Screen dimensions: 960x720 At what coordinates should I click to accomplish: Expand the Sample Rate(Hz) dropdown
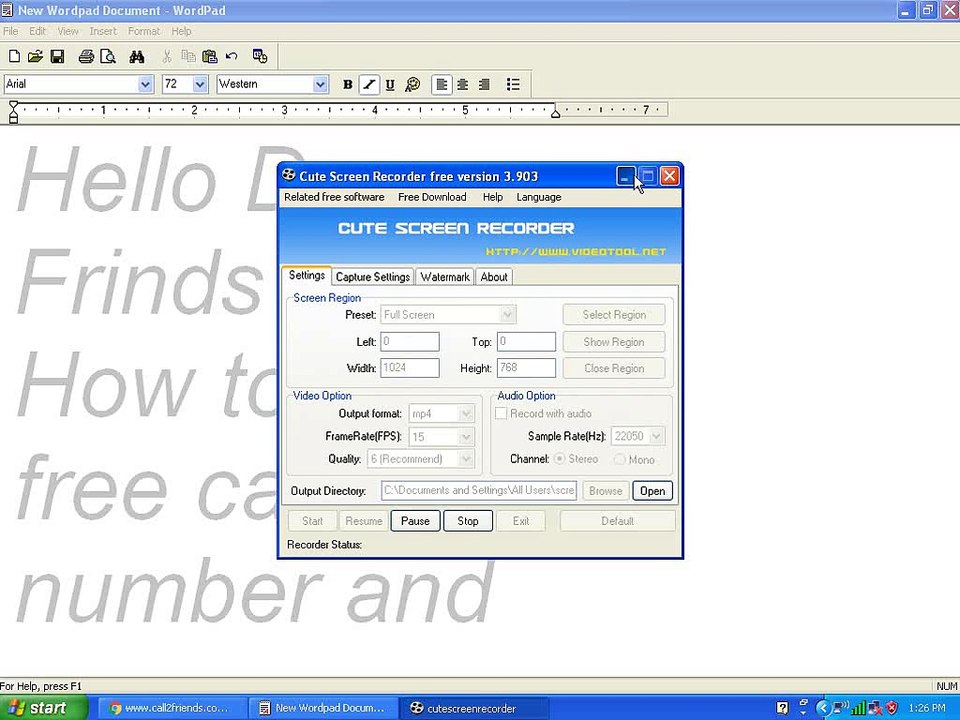656,436
